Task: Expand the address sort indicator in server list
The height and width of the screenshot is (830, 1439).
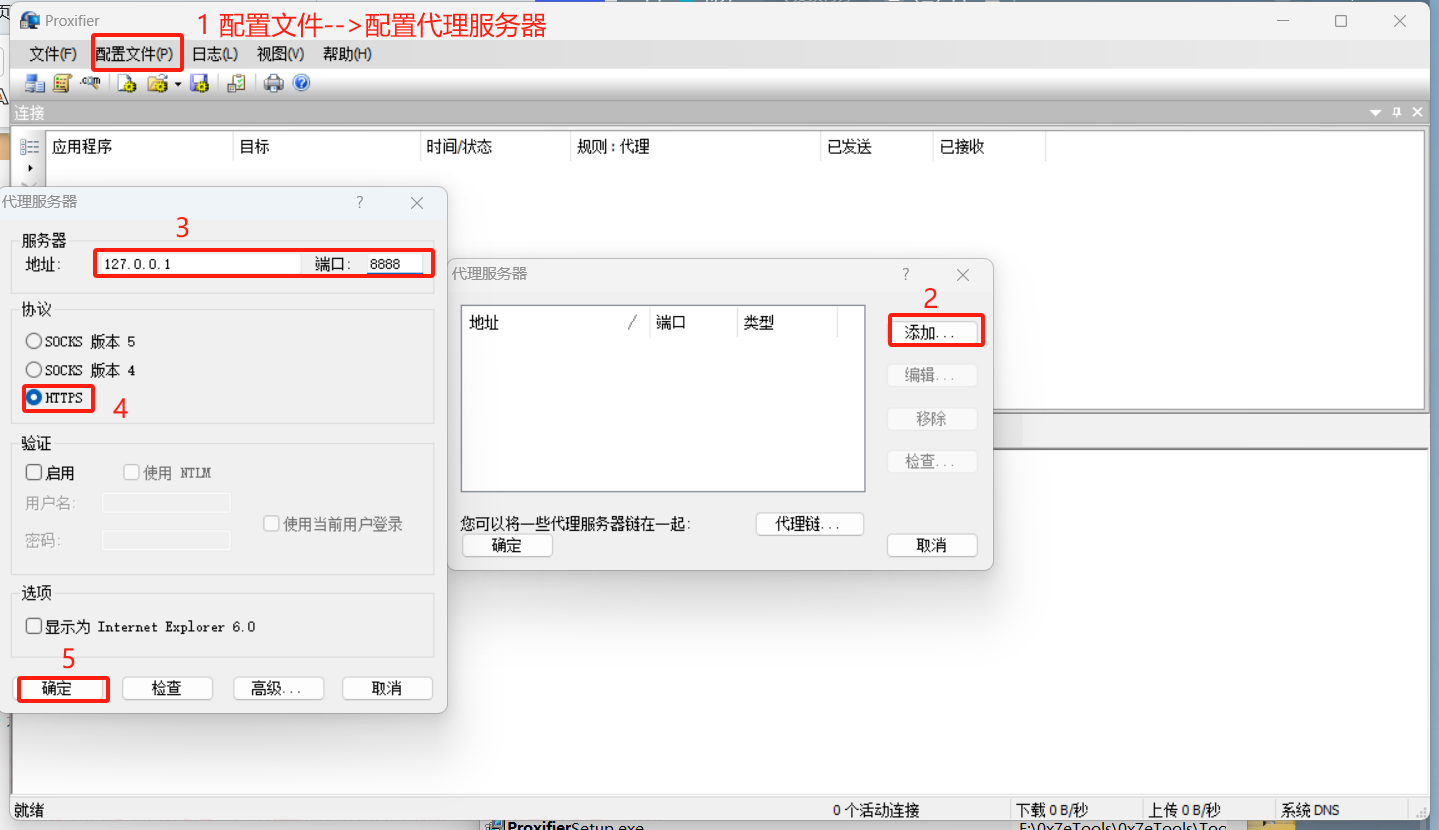Action: pos(632,322)
